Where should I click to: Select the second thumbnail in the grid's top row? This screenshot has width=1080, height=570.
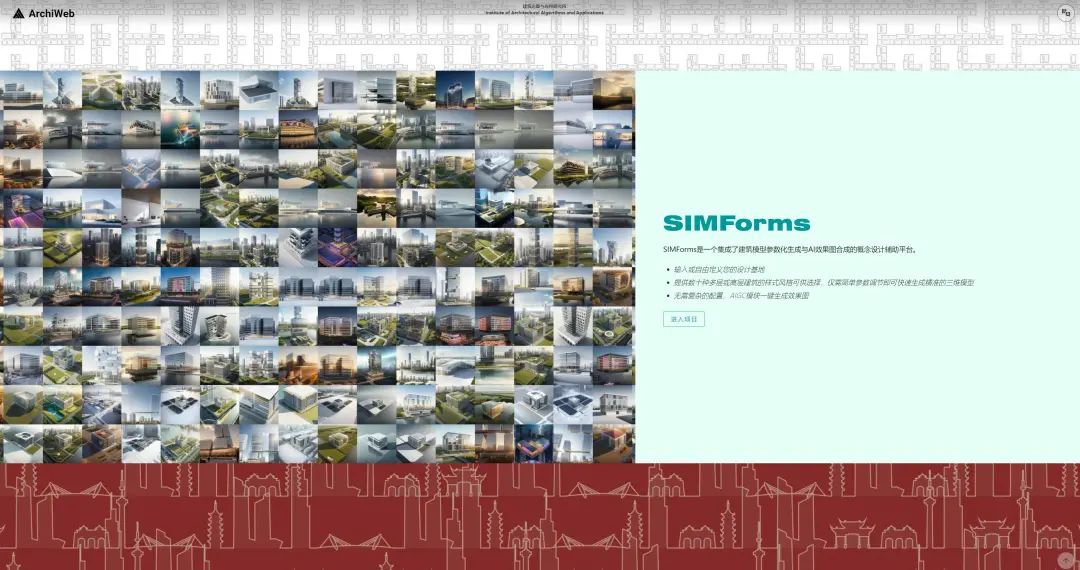point(60,89)
